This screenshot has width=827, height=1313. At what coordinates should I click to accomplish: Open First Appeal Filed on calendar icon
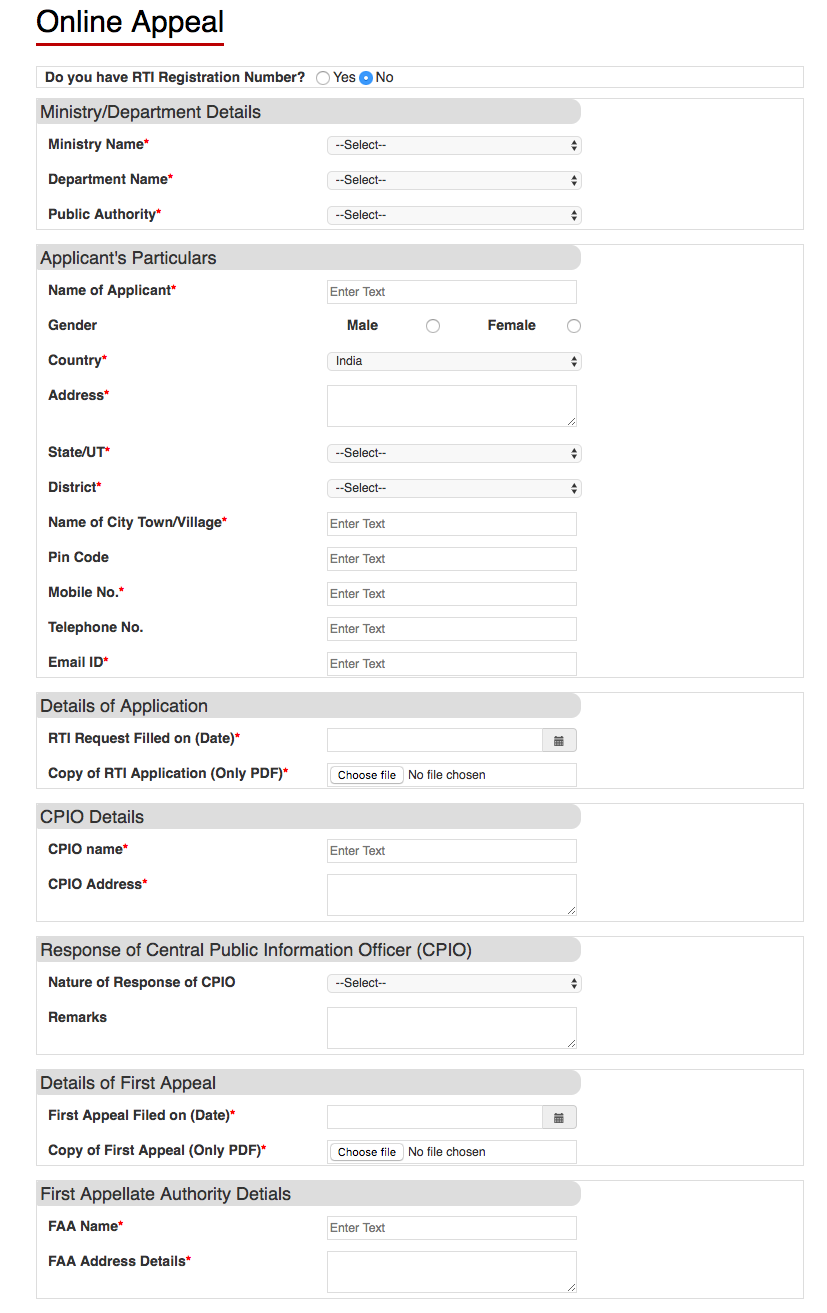[x=559, y=1118]
